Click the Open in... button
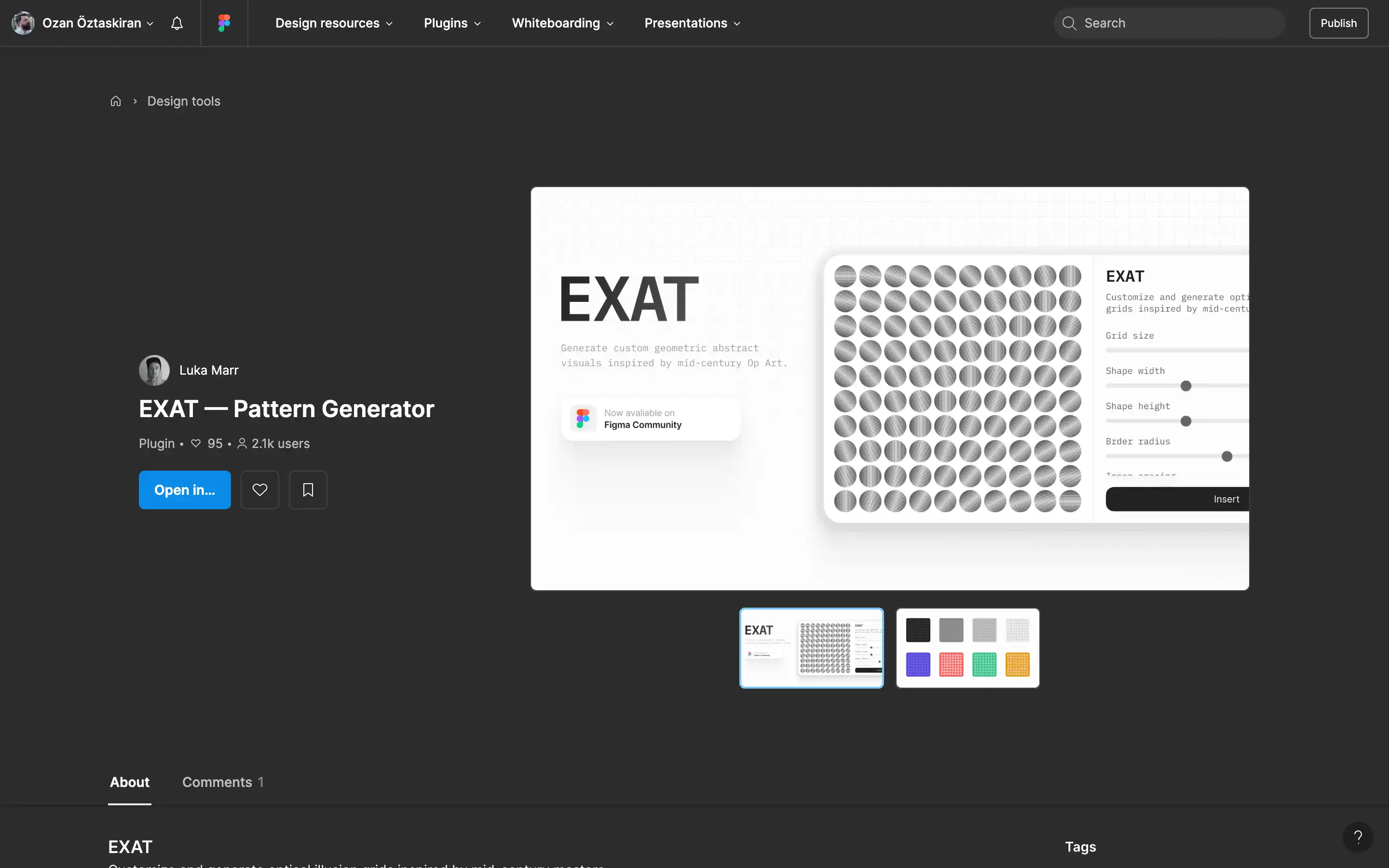1389x868 pixels. pyautogui.click(x=184, y=489)
